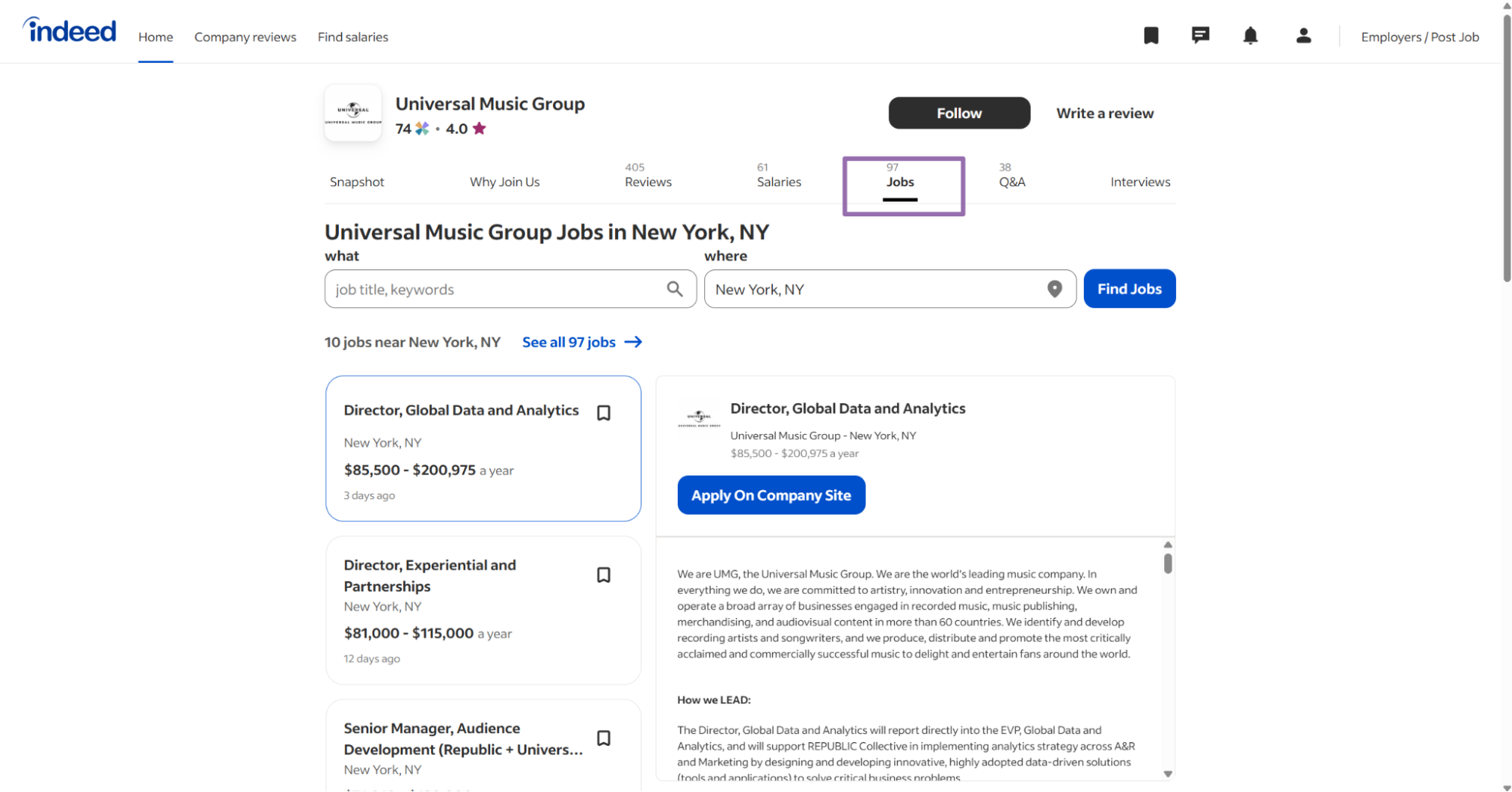Click job description scrollbar down arrow
Image resolution: width=1512 pixels, height=792 pixels.
1168,774
